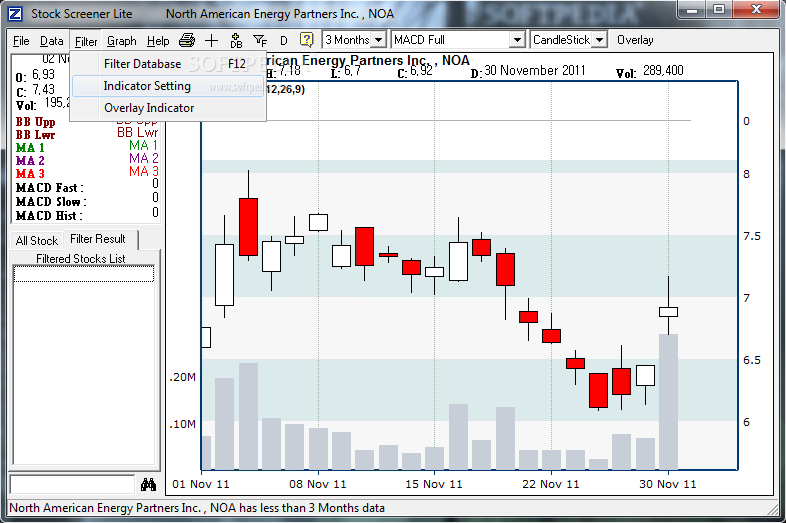Choose Filter Database from the menu
The image size is (786, 523).
168,64
